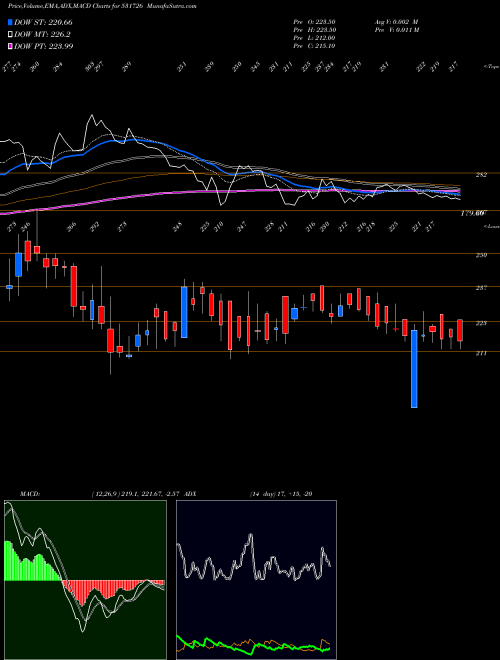The width and height of the screenshot is (500, 660).
Task: Click the '<Tops' label at right edge
Action: [491, 67]
